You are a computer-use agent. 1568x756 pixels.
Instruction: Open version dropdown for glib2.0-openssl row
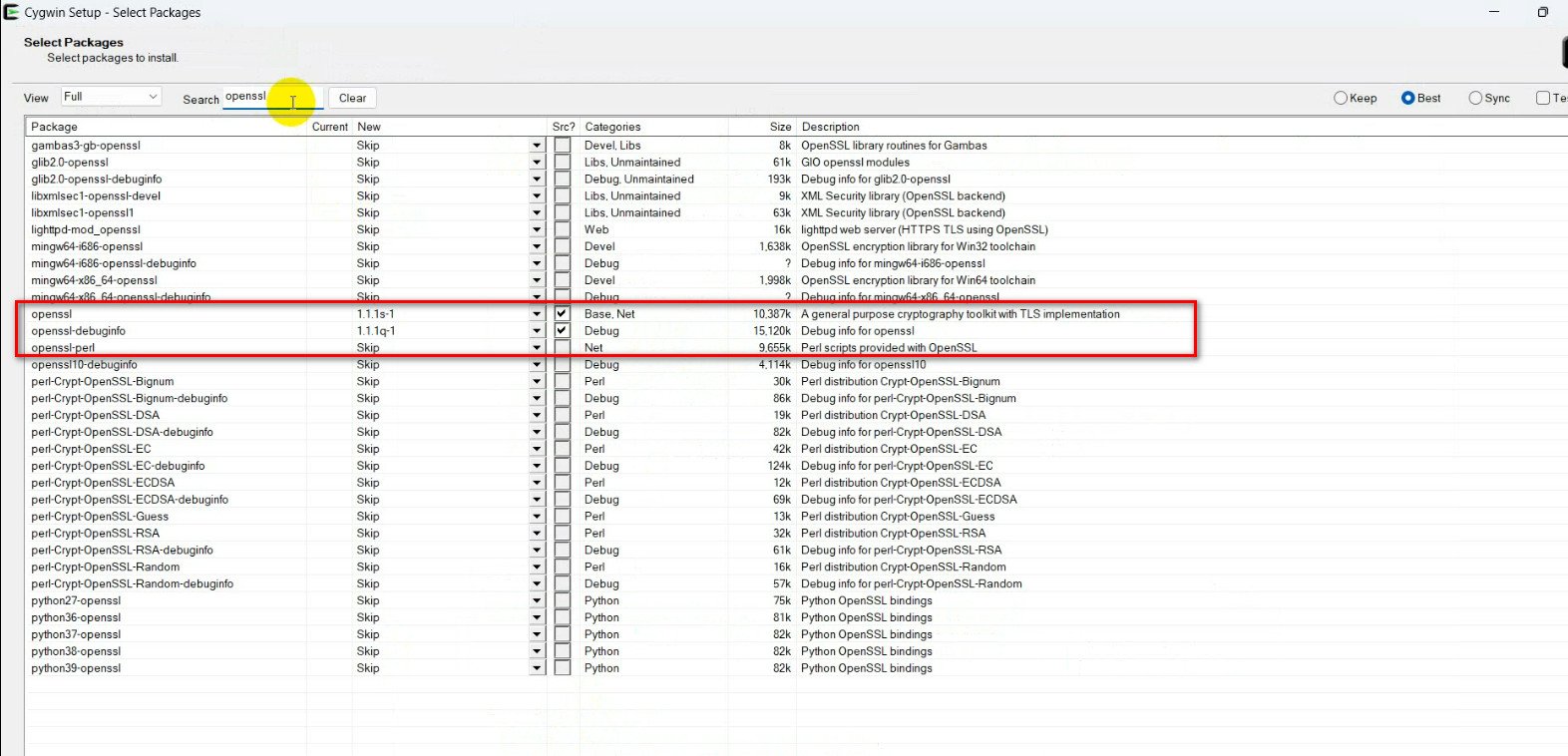tap(537, 162)
